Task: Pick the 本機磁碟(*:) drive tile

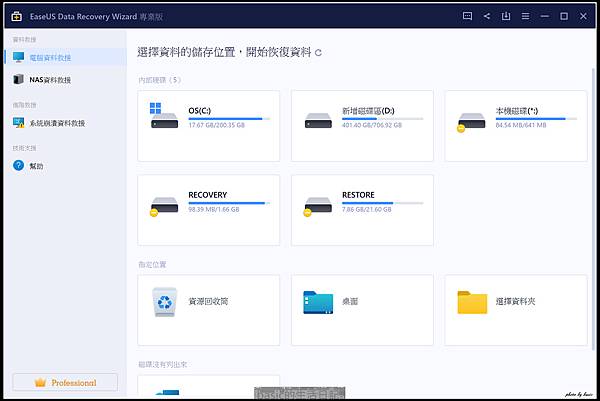Action: [515, 125]
